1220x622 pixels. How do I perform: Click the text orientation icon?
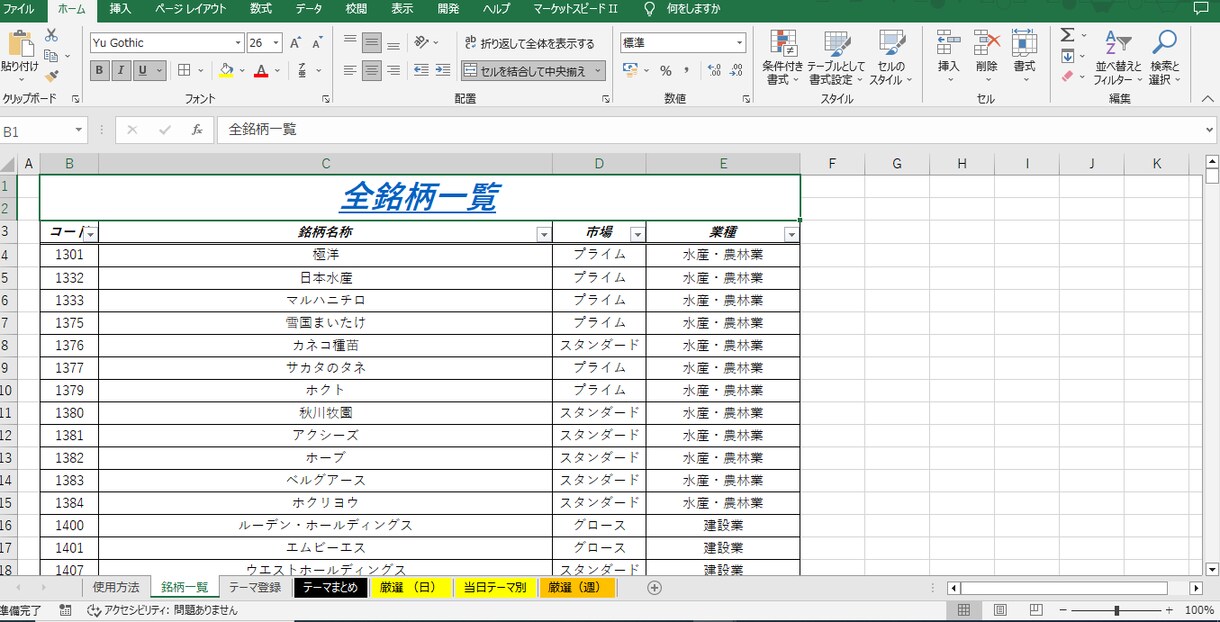pyautogui.click(x=422, y=43)
